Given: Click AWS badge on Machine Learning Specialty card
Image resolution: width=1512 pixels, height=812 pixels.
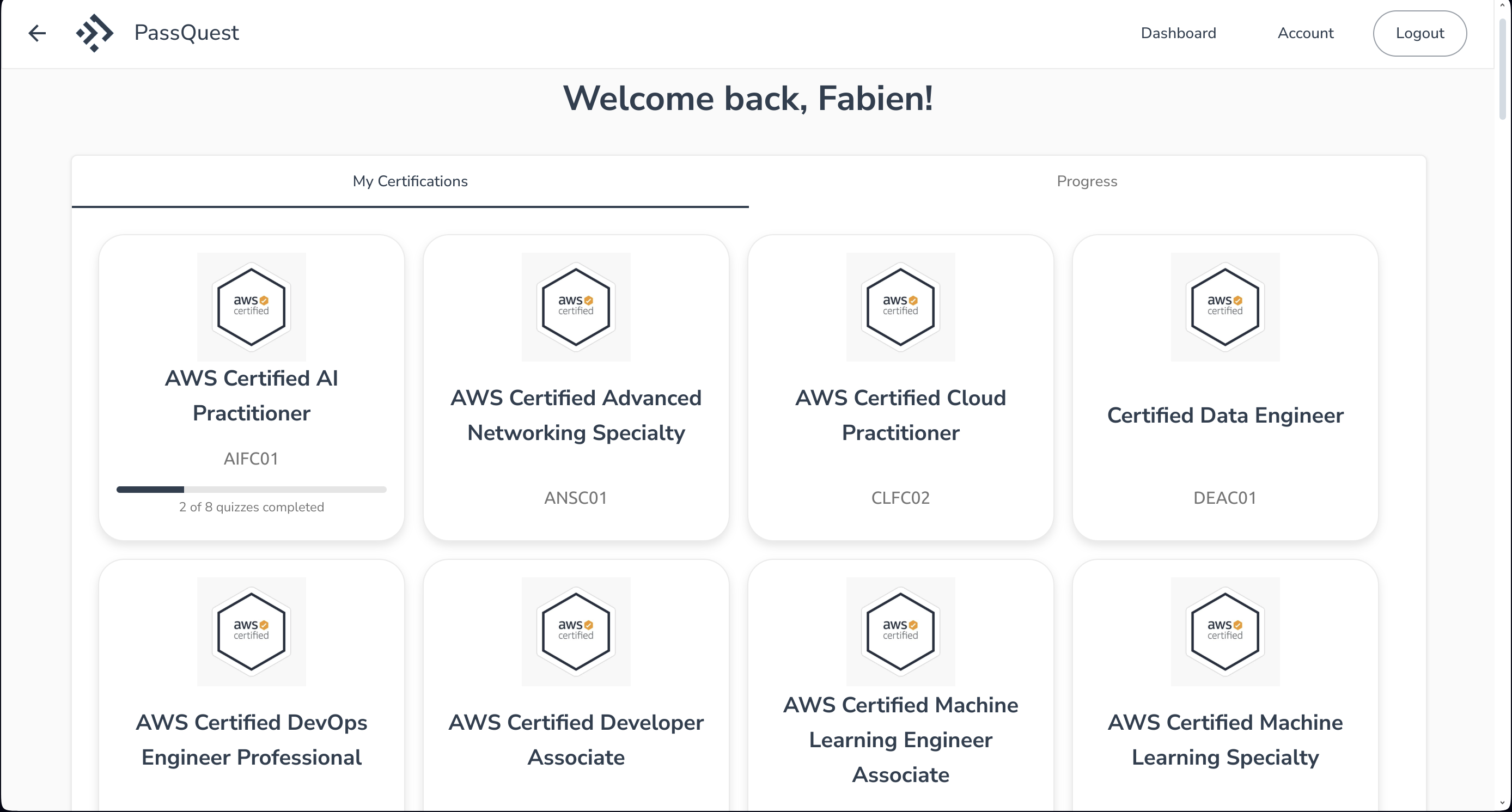Looking at the screenshot, I should pos(1225,631).
